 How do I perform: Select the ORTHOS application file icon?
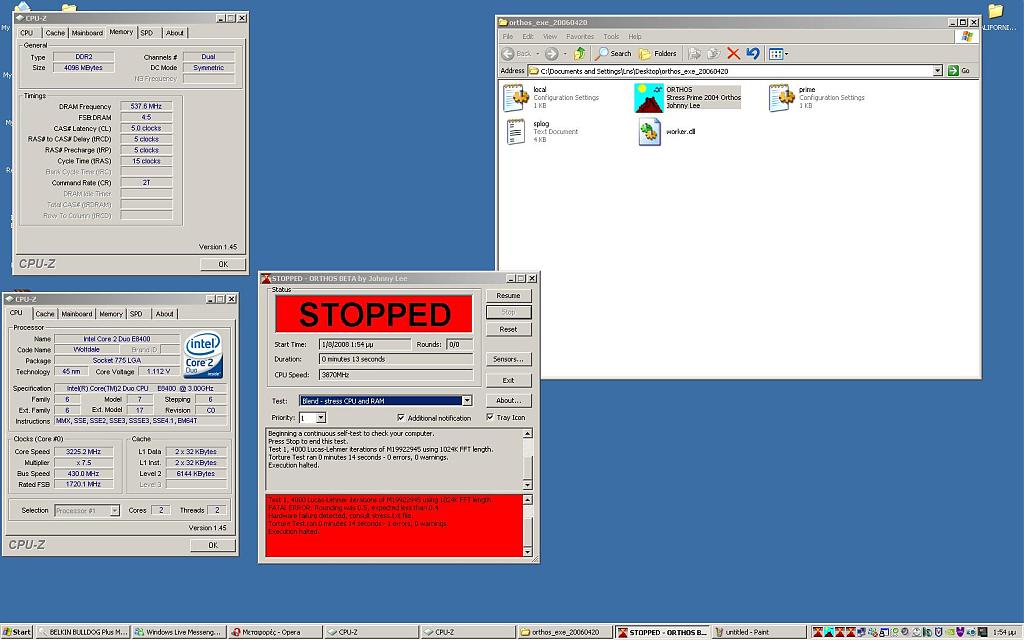pyautogui.click(x=648, y=98)
